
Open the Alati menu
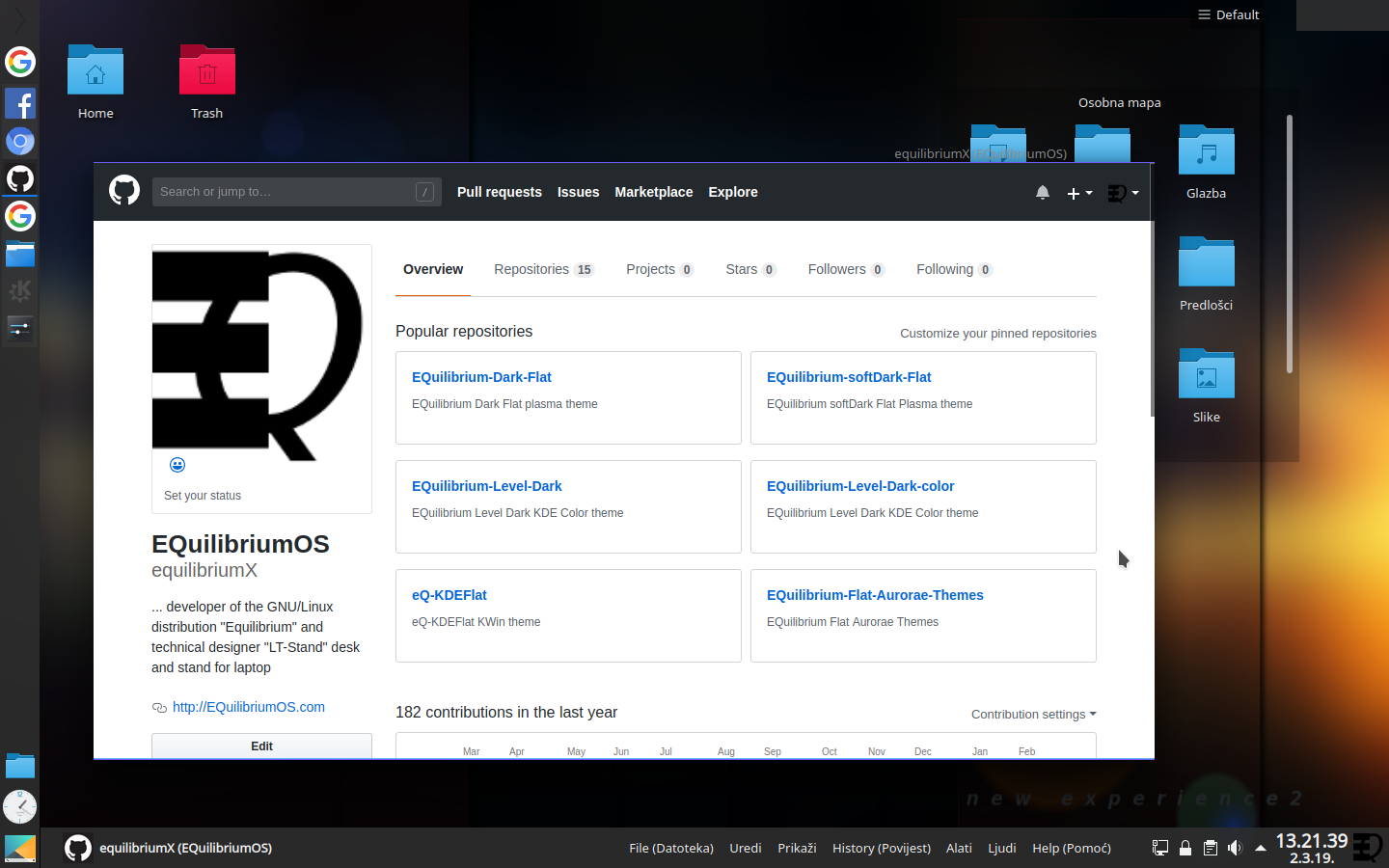959,848
